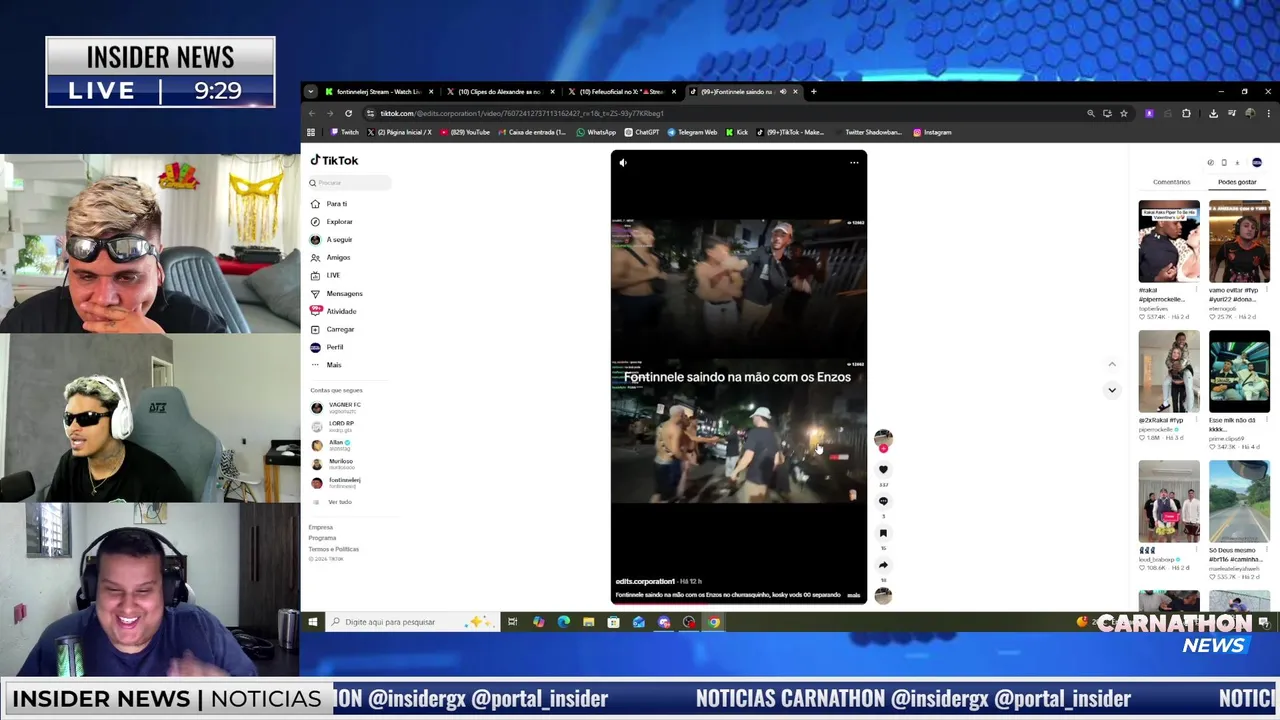Reload the TikTok page
The width and height of the screenshot is (1280, 720).
348,114
